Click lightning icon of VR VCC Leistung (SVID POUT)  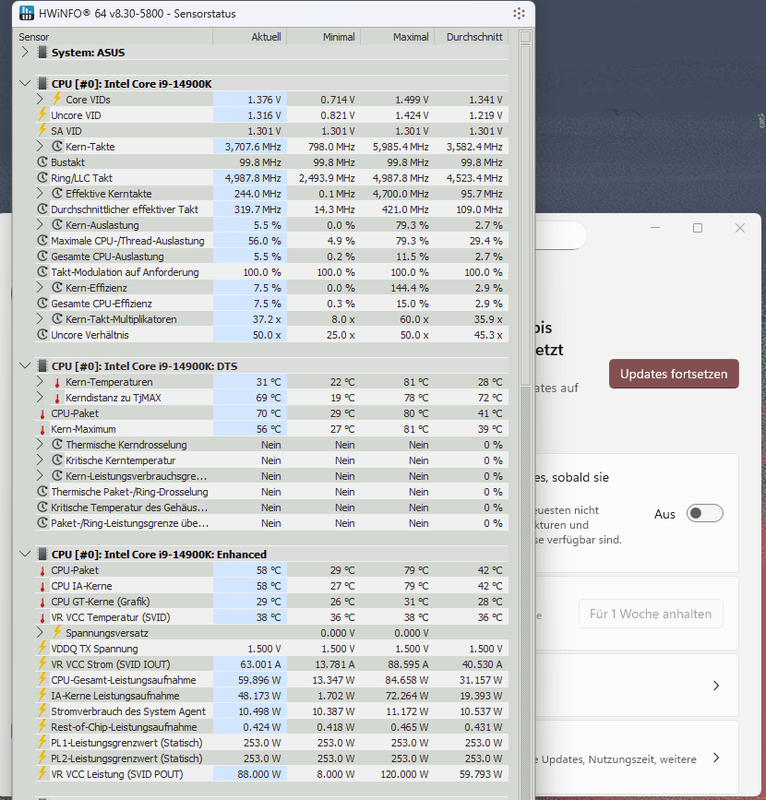coord(42,773)
